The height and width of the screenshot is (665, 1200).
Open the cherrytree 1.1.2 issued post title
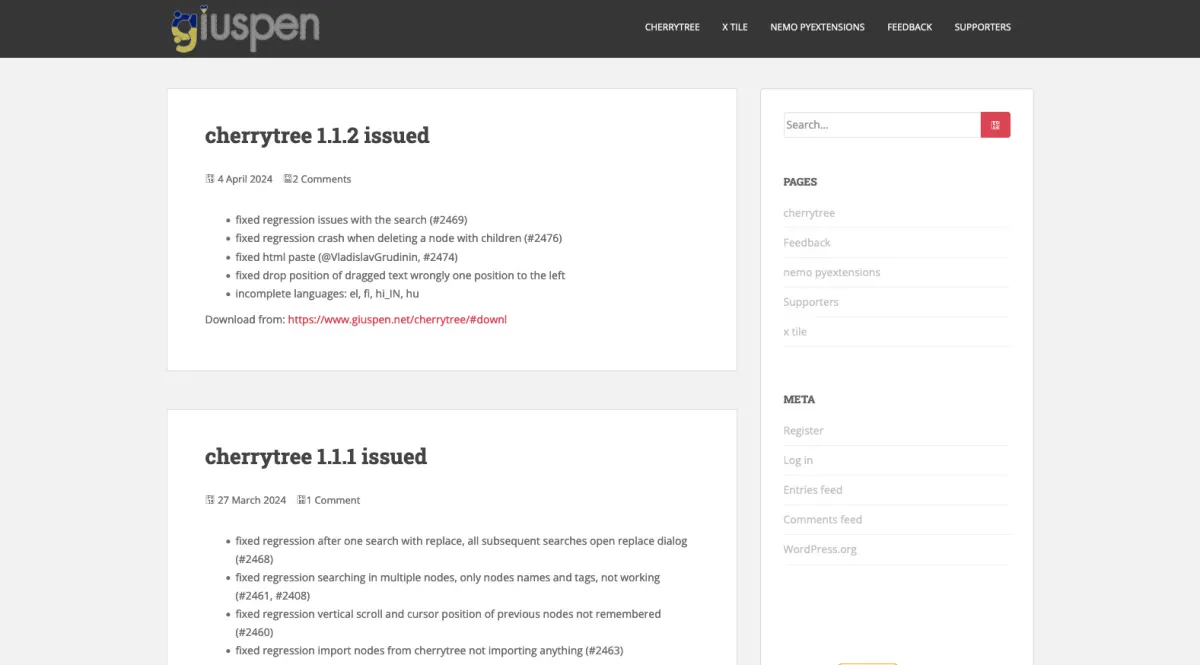coord(317,135)
